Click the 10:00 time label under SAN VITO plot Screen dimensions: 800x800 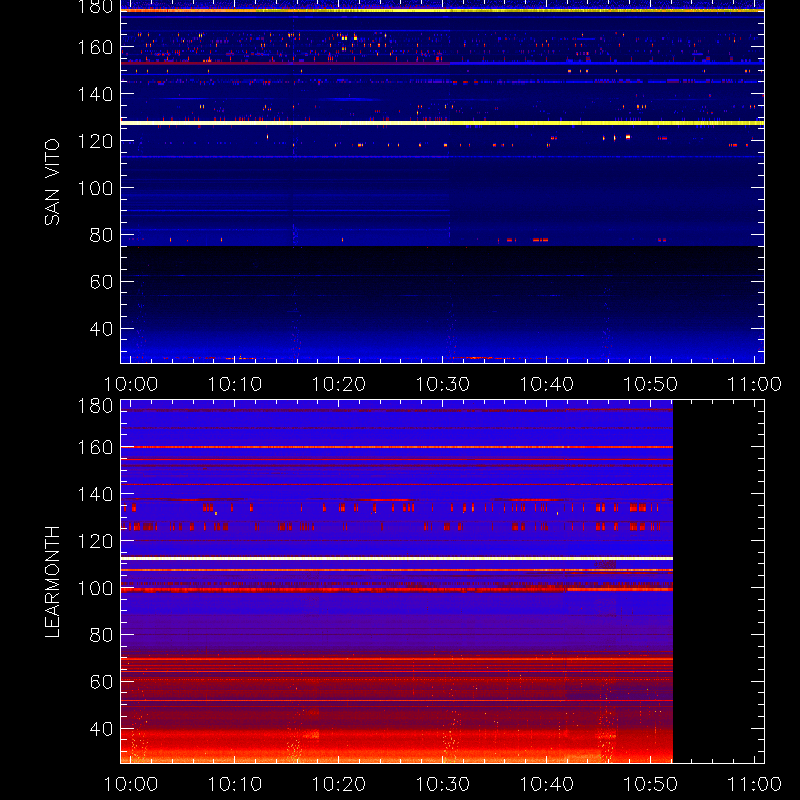131,384
